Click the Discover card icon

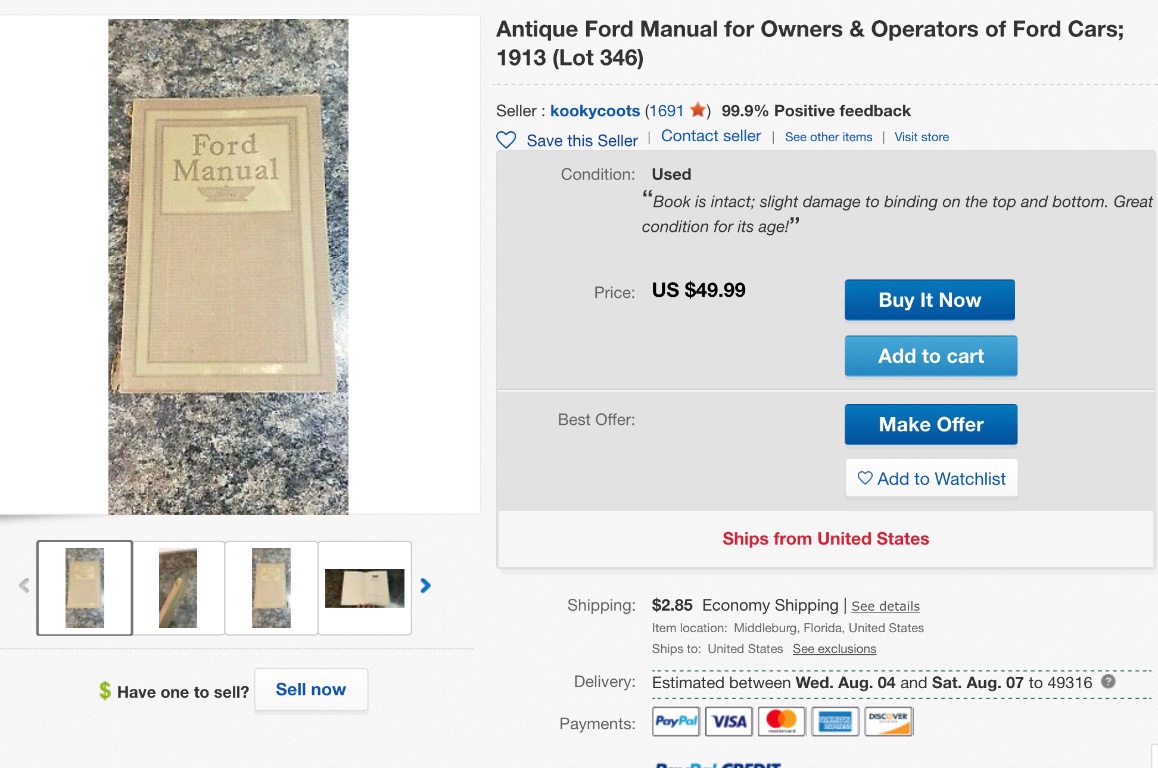888,721
